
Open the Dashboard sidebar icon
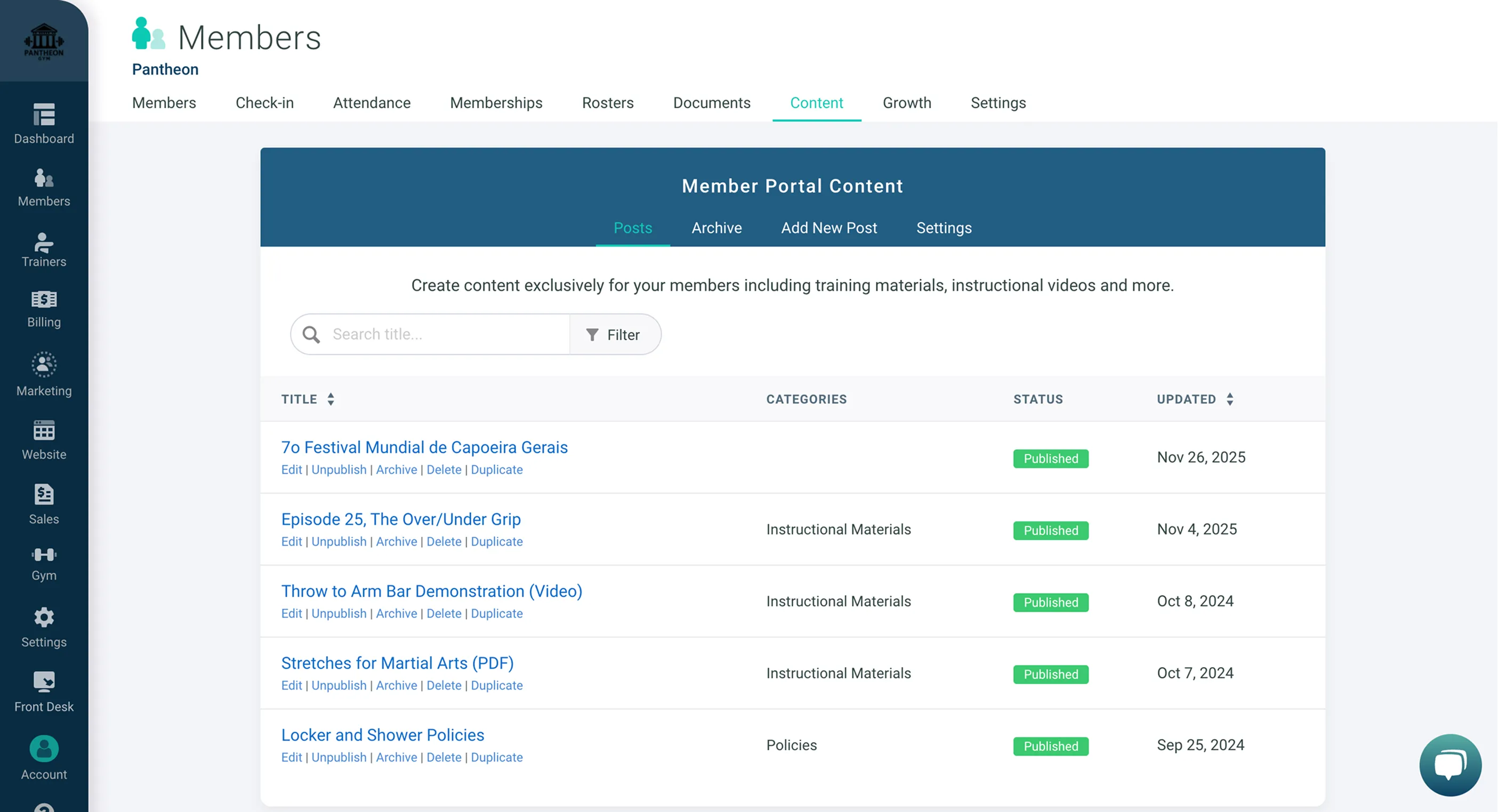click(44, 115)
